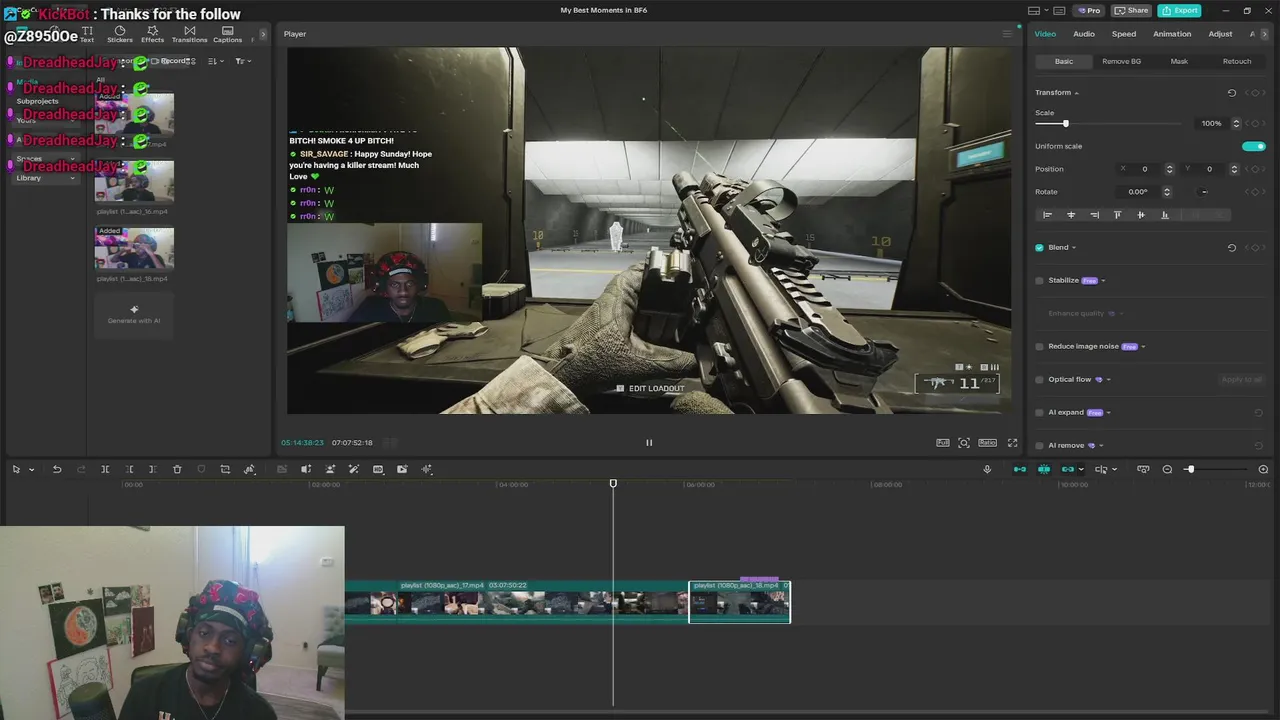Collapse the Transform section
The height and width of the screenshot is (720, 1280).
[1076, 93]
